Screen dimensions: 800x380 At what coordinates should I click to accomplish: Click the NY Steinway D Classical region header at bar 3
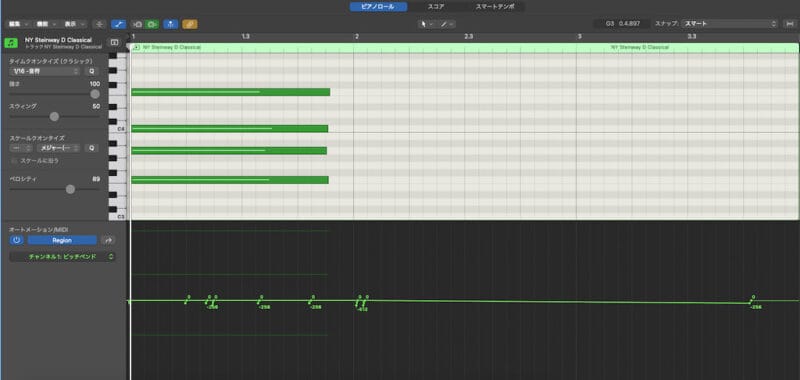click(640, 47)
